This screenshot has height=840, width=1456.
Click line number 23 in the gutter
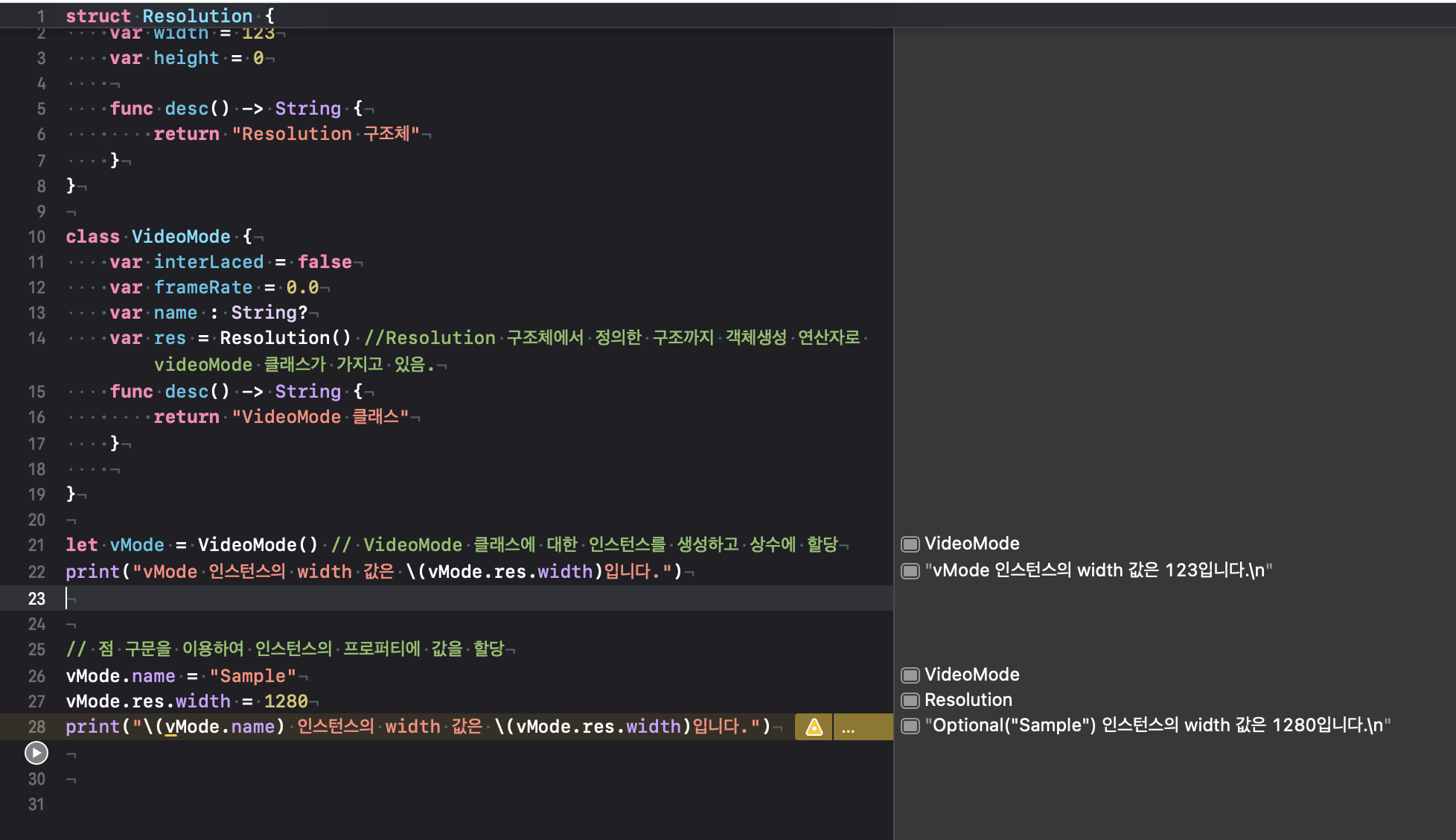click(36, 599)
